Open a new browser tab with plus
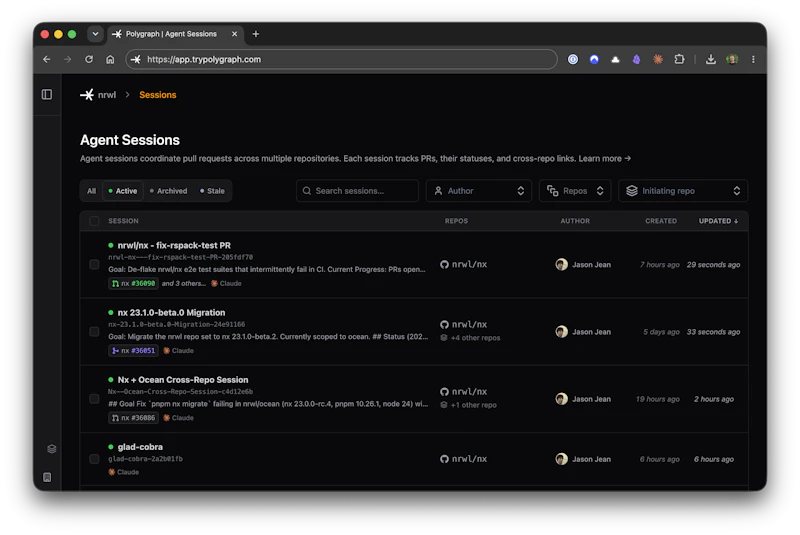800x535 pixels. 256,34
